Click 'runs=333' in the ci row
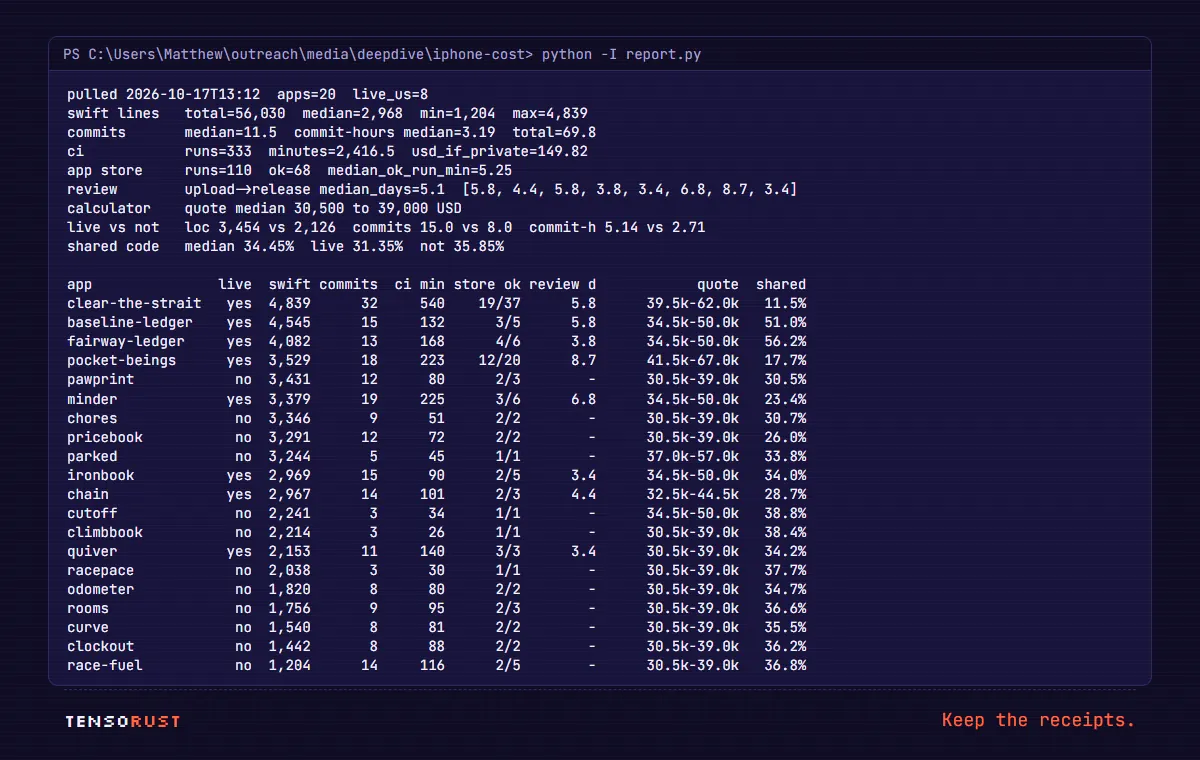 tap(218, 151)
